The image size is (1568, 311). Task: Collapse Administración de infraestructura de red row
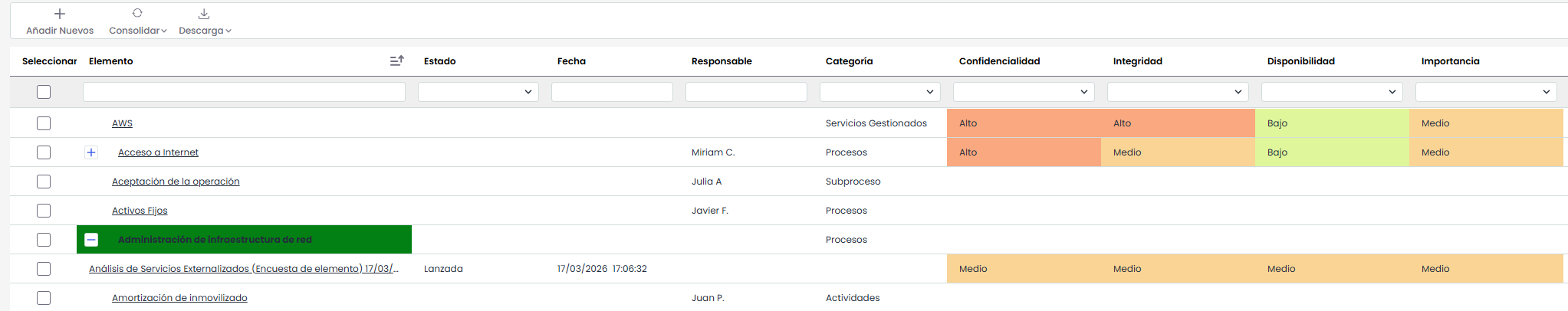tap(91, 240)
